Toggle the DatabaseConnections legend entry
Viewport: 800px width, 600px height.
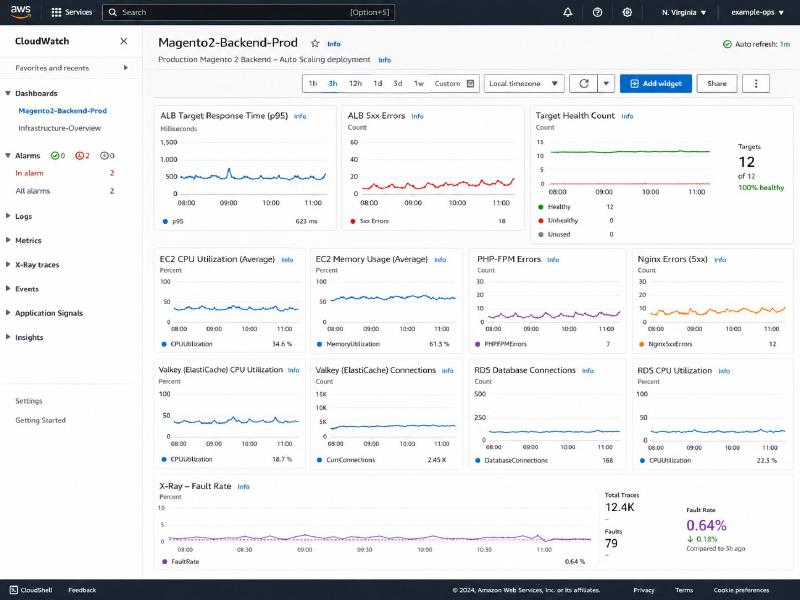click(x=511, y=460)
